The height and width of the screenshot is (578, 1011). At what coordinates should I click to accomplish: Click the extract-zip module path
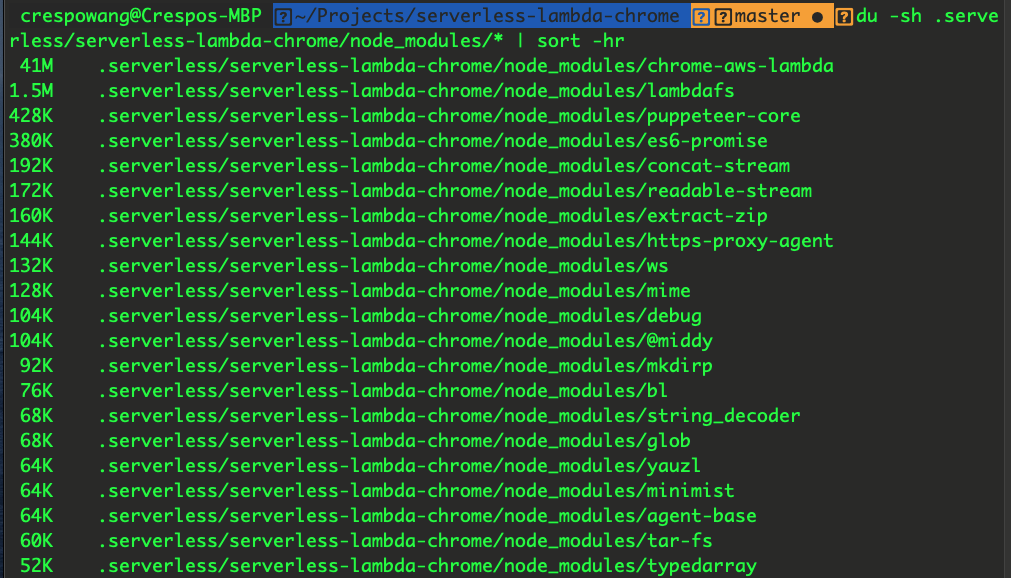tap(433, 216)
